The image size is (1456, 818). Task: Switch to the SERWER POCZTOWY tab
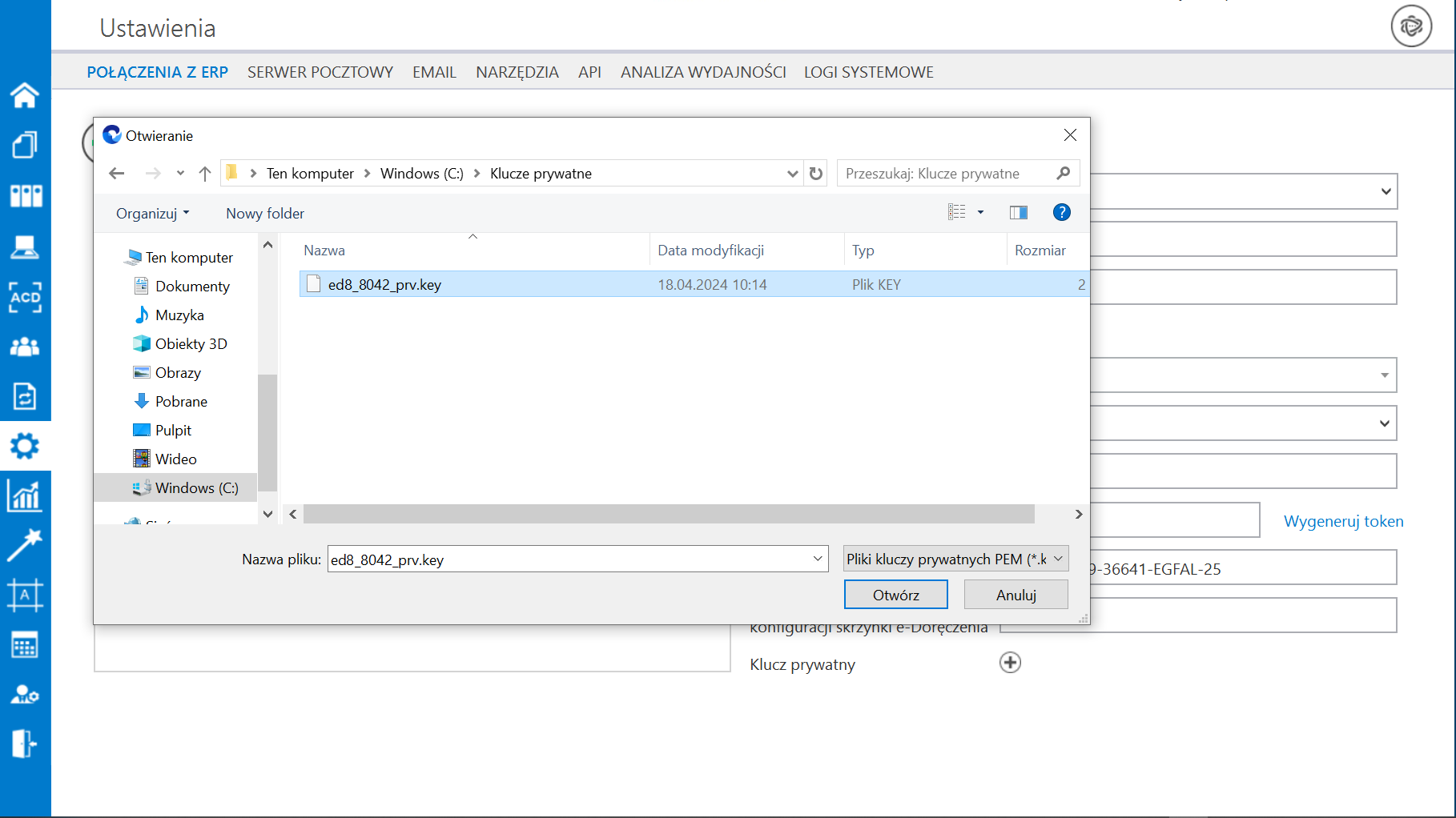point(320,72)
